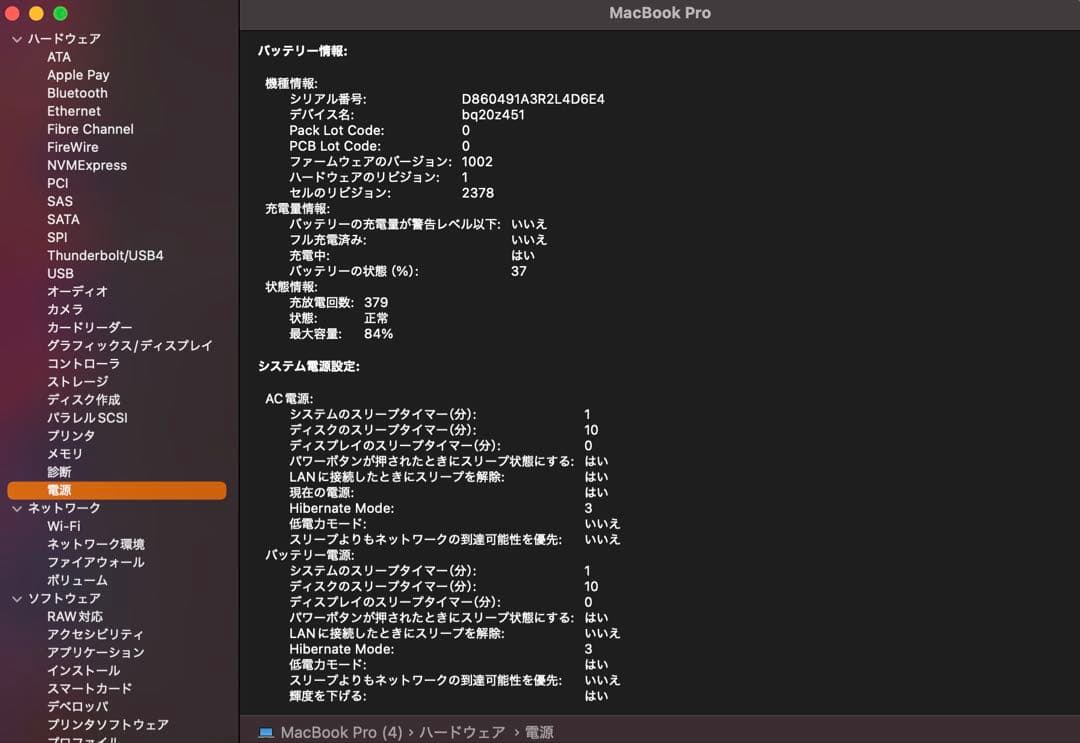The image size is (1080, 743).
Task: View the SATA device information
Action: point(63,219)
